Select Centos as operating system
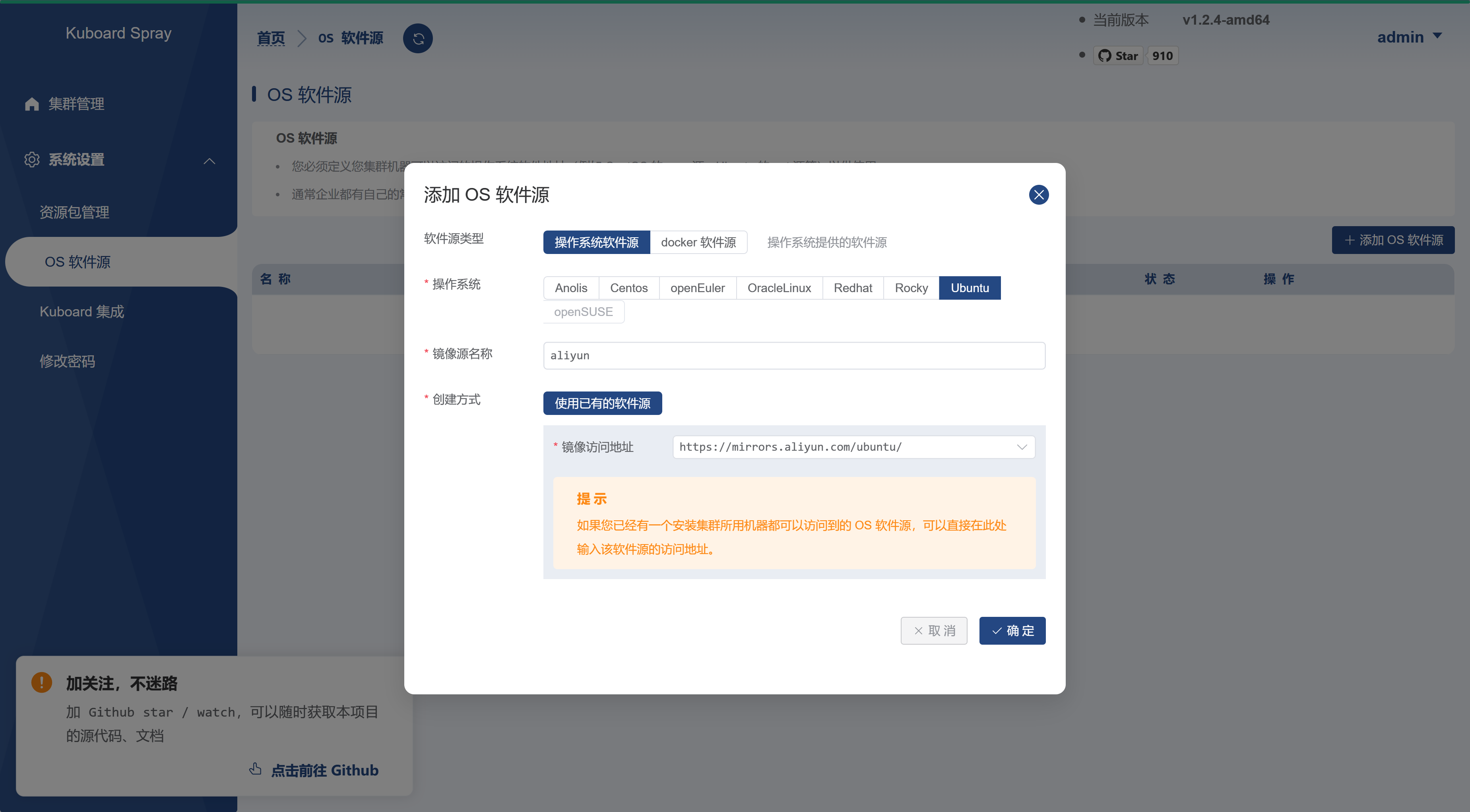The height and width of the screenshot is (812, 1470). [x=628, y=288]
